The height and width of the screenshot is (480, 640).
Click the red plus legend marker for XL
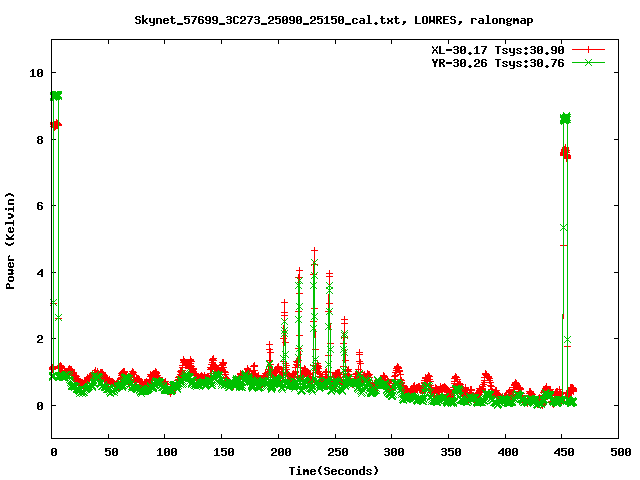click(588, 50)
